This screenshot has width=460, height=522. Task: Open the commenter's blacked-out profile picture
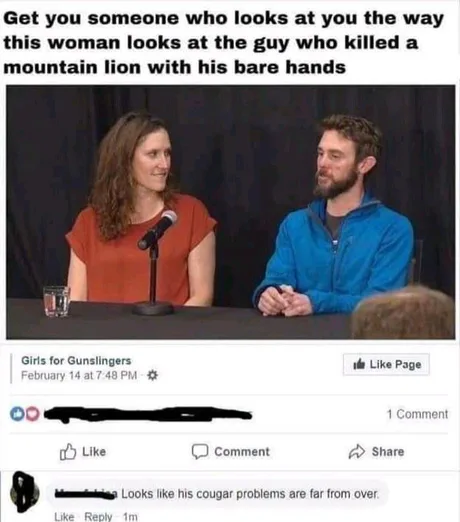[25, 492]
